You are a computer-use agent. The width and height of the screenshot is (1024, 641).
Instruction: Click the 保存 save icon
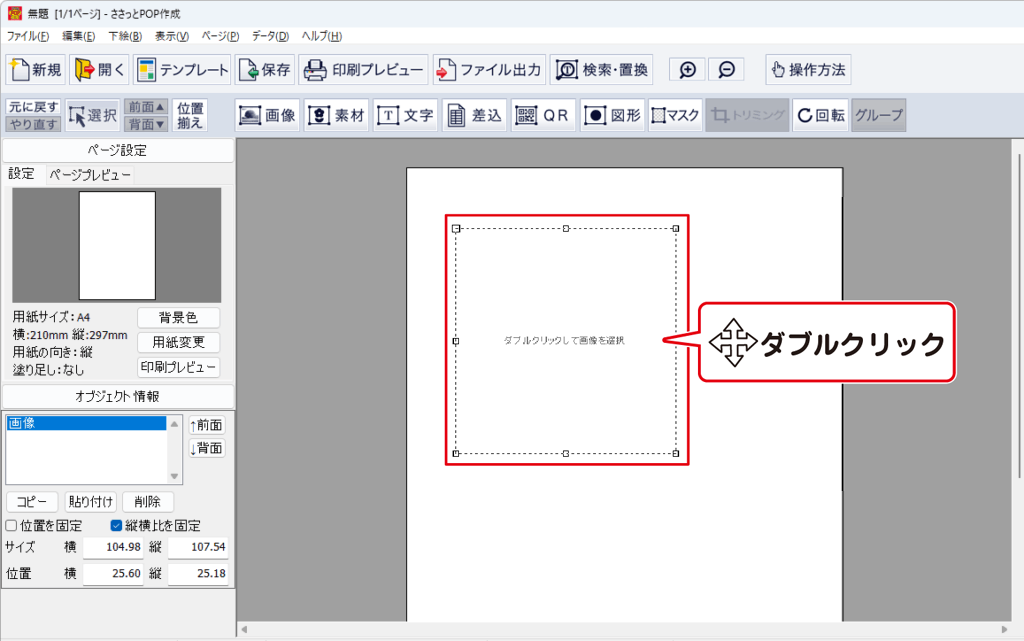tap(265, 70)
